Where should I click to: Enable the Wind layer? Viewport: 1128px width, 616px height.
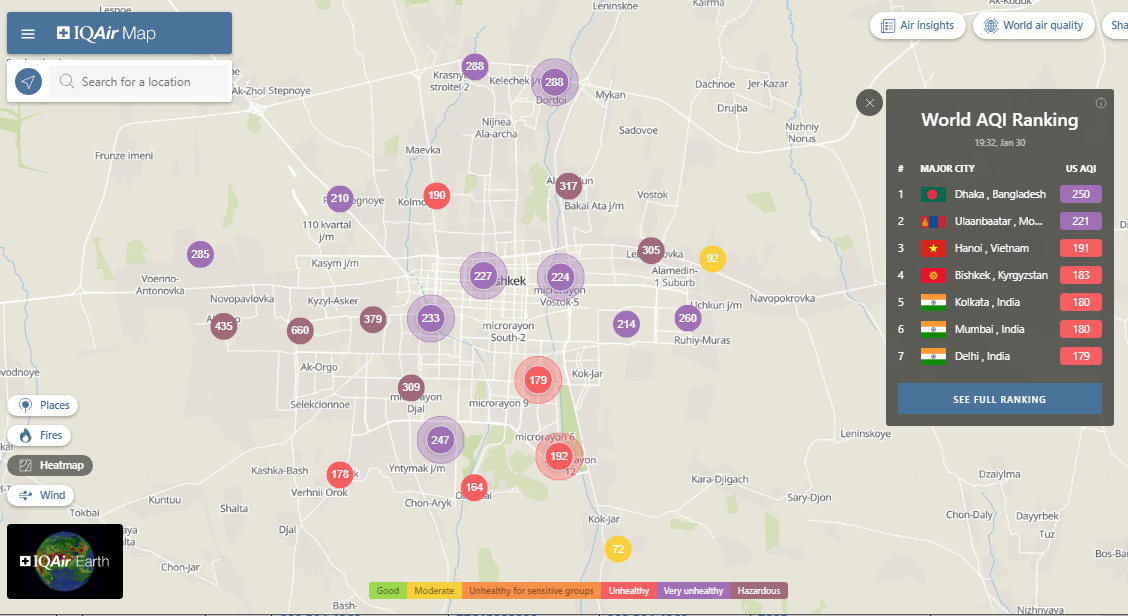click(x=42, y=495)
